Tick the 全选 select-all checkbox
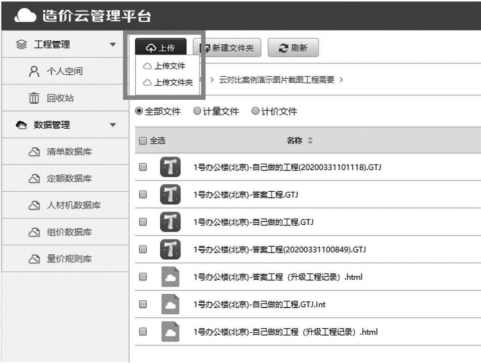 pos(143,141)
